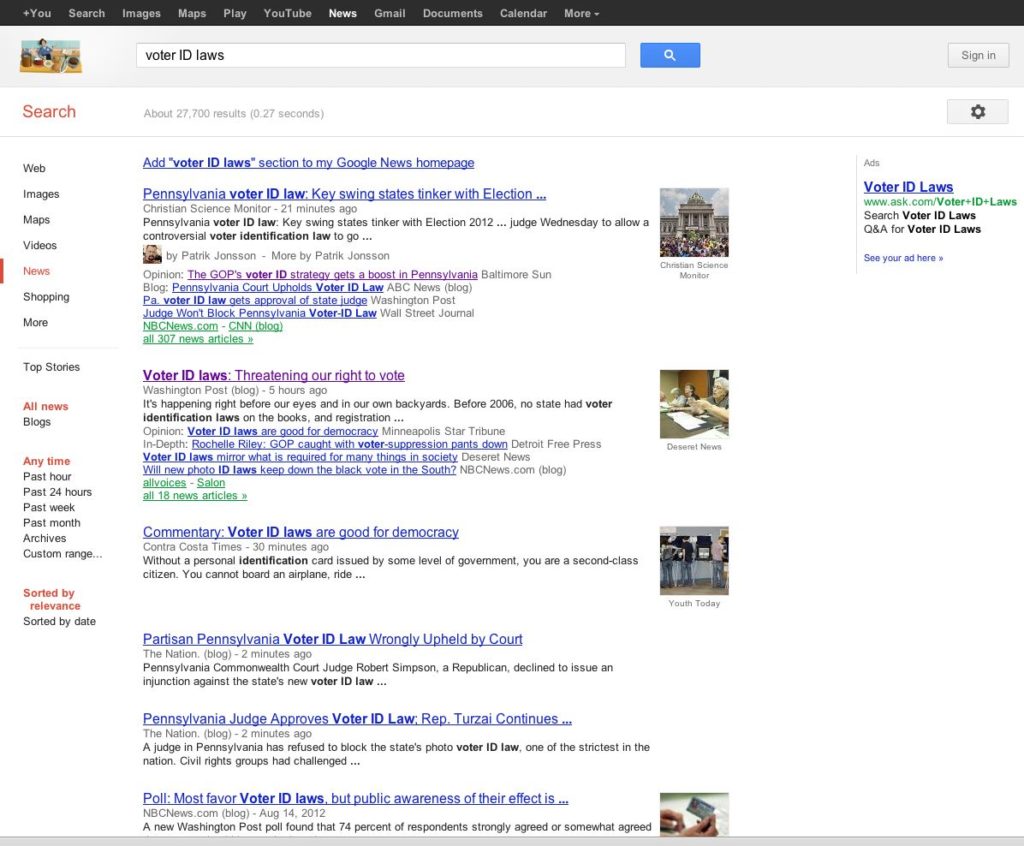Select News in the top bar
Screen dimensions: 1024x846
click(x=343, y=13)
